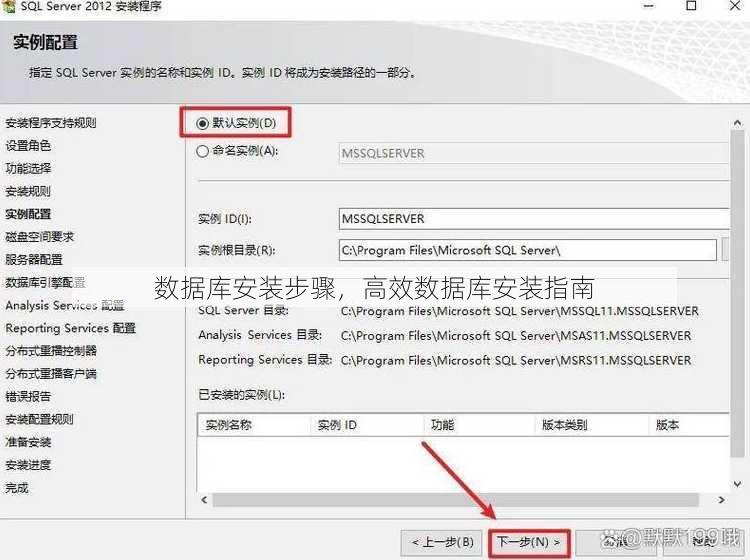Click the 已安装的实例(L) label
The width and height of the screenshot is (750, 560).
click(242, 395)
